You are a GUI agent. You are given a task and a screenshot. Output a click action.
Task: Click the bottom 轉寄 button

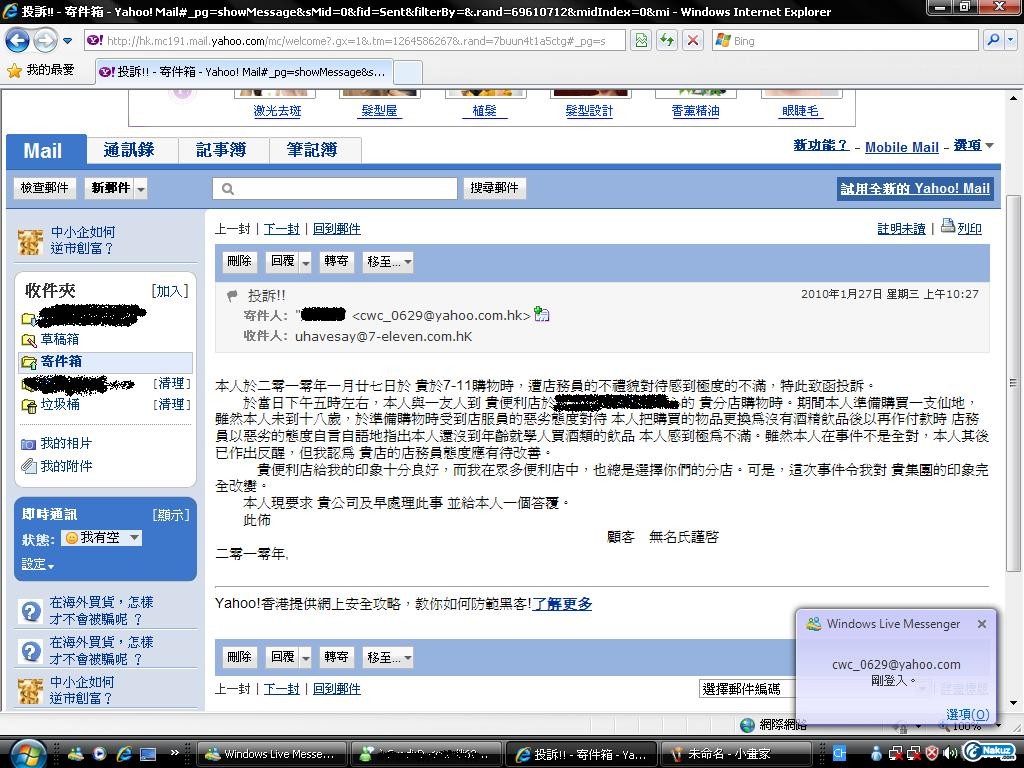pos(336,657)
